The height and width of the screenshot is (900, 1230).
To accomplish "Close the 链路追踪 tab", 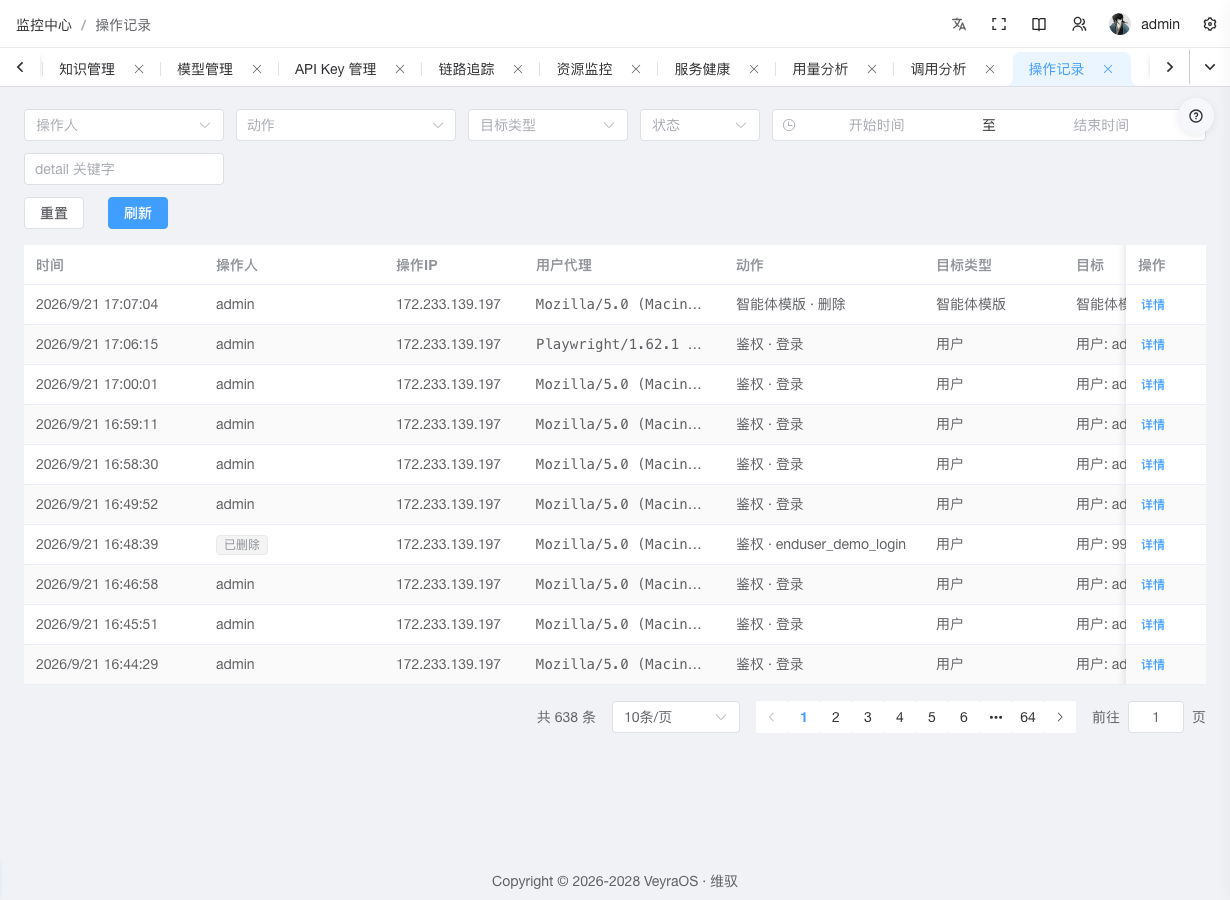I will (518, 69).
